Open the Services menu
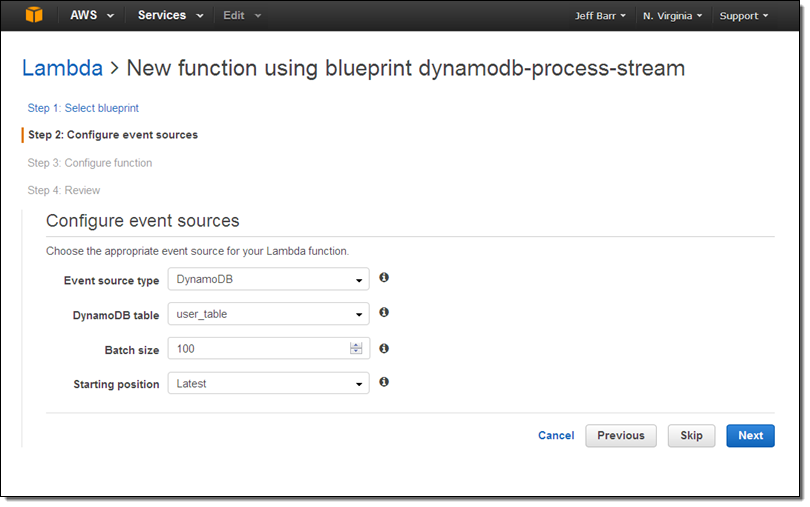This screenshot has height=507, width=810. [x=170, y=16]
